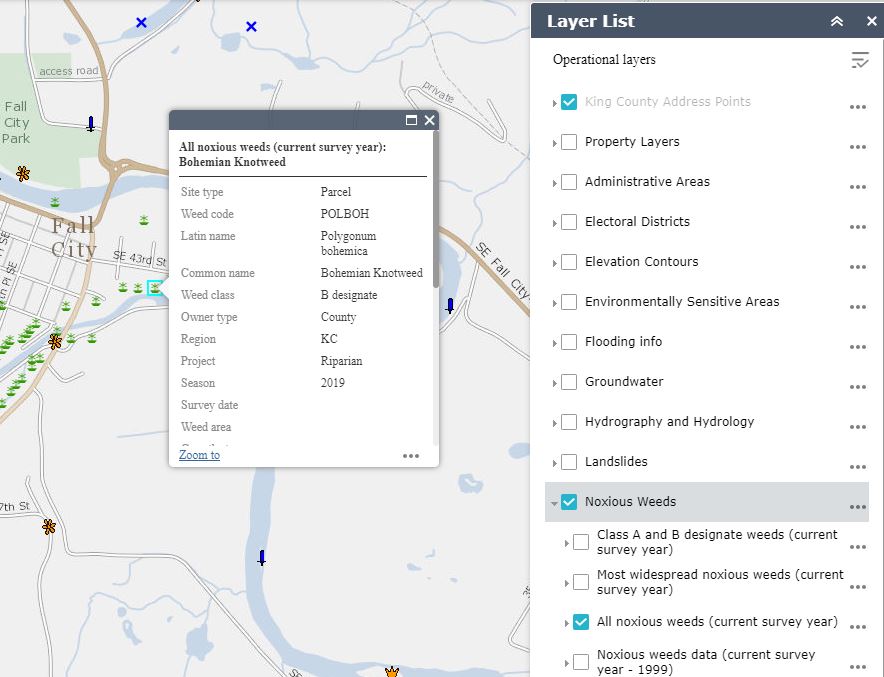Turn off All noxious weeds layer checkbox

[581, 622]
